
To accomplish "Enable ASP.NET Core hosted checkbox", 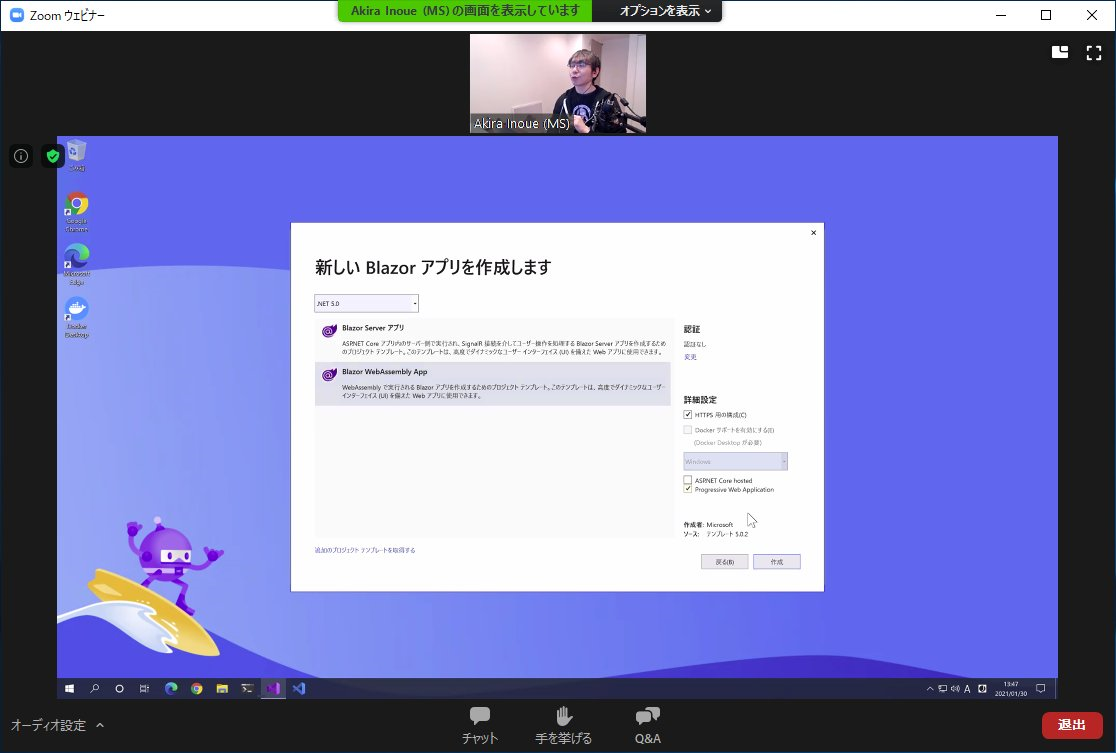I will [x=688, y=480].
